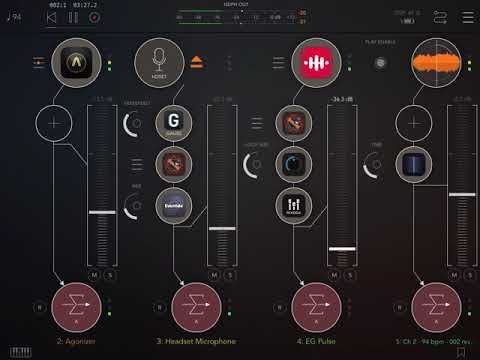The width and height of the screenshot is (480, 360).
Task: Expand parameters beside EG Pulse first effect
Action: [257, 123]
